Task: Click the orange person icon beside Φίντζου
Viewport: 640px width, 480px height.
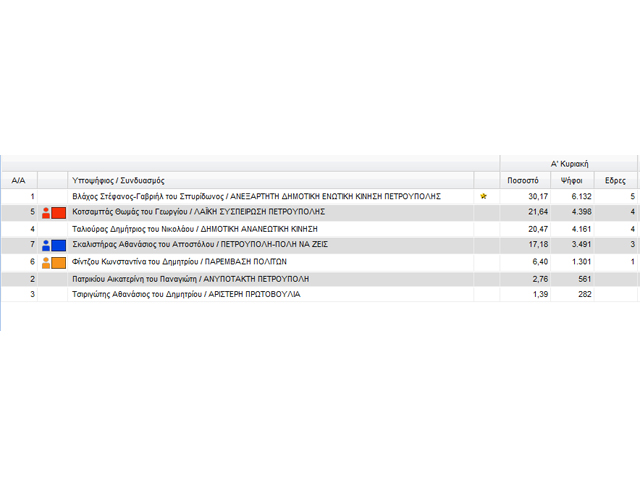Action: (46, 262)
